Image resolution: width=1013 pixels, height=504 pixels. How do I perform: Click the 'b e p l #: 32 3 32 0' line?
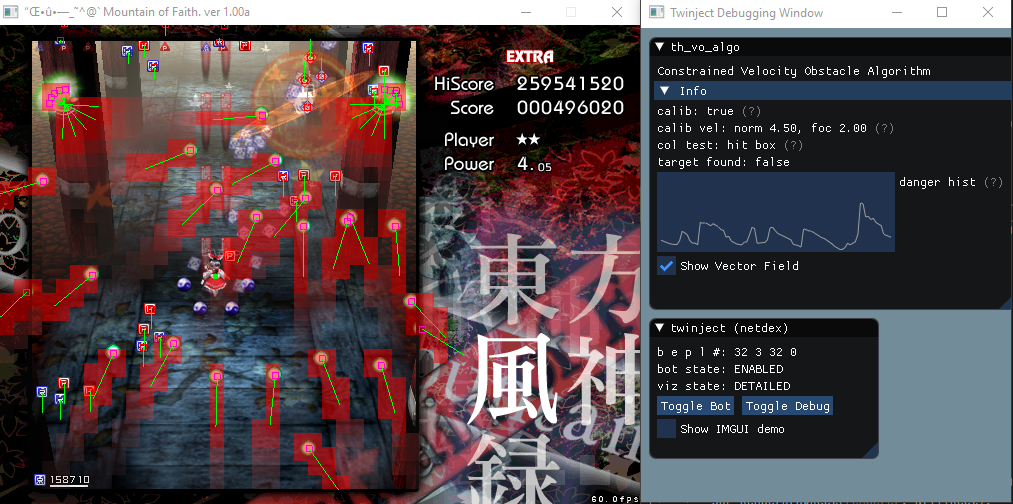(x=727, y=352)
